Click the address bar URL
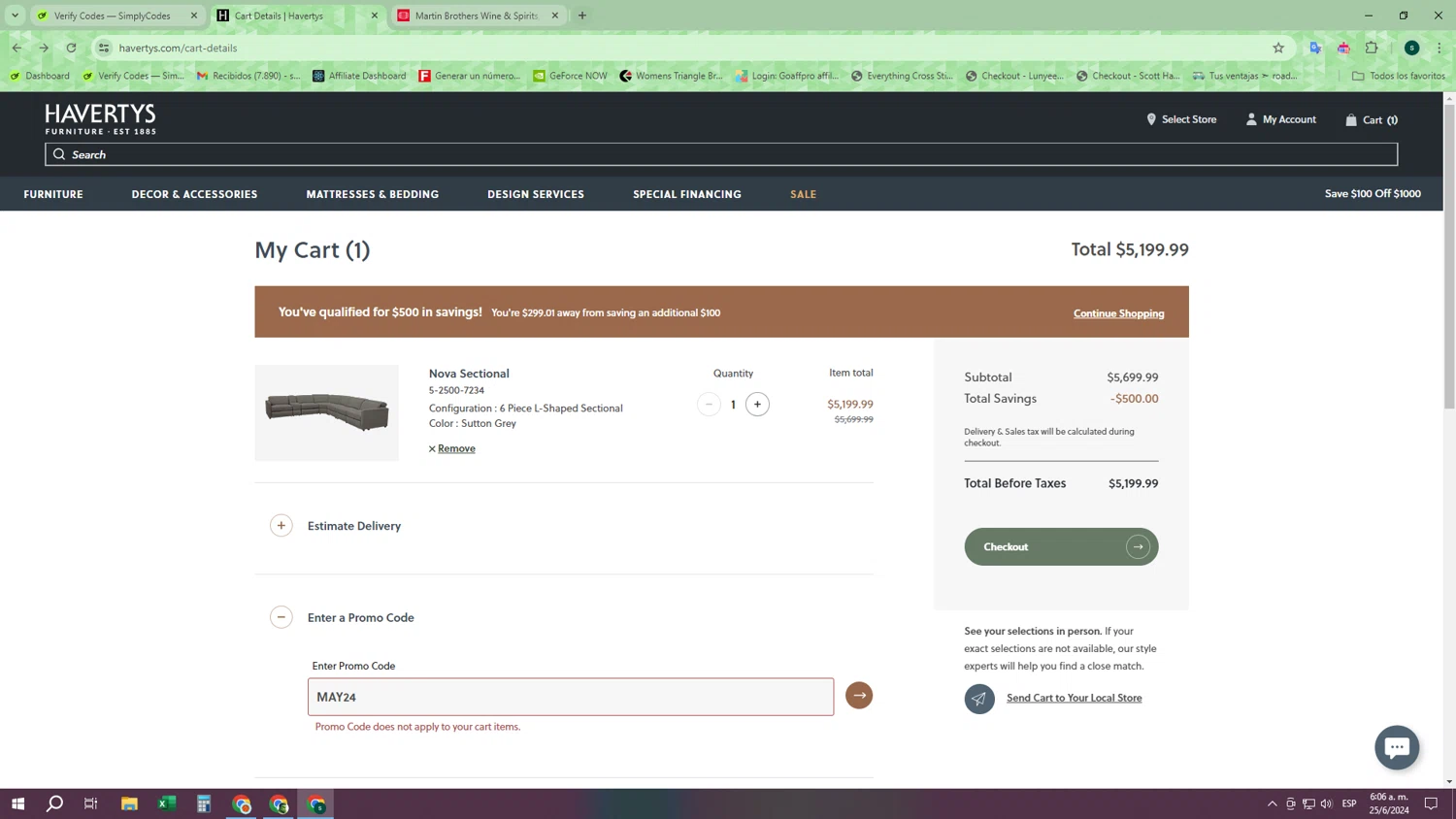Viewport: 1456px width, 819px height. [178, 48]
